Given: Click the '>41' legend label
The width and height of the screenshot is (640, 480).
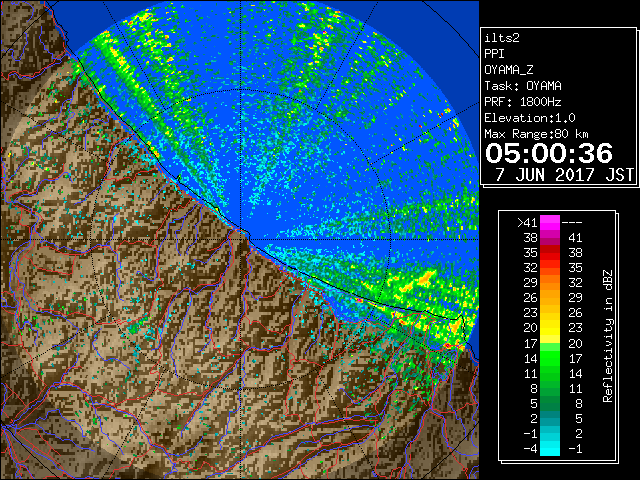Looking at the screenshot, I should click(527, 222).
